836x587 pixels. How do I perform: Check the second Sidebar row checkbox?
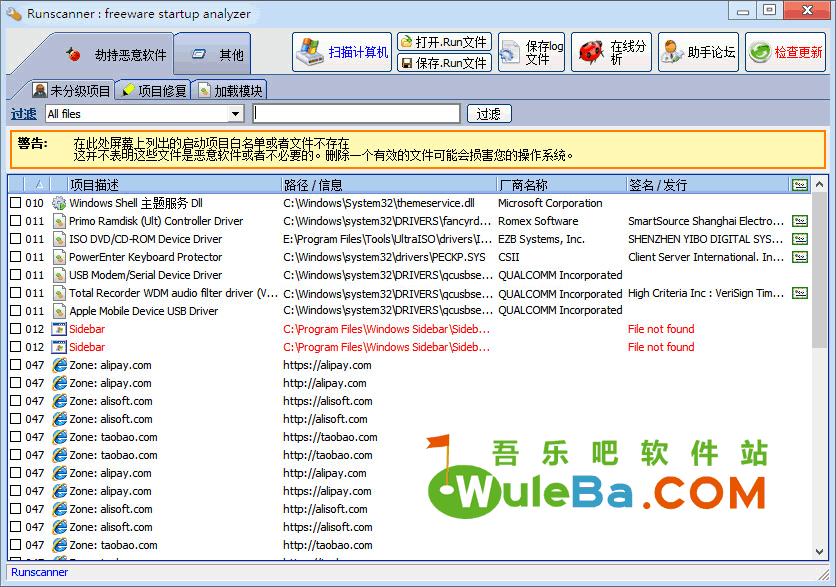tap(16, 347)
